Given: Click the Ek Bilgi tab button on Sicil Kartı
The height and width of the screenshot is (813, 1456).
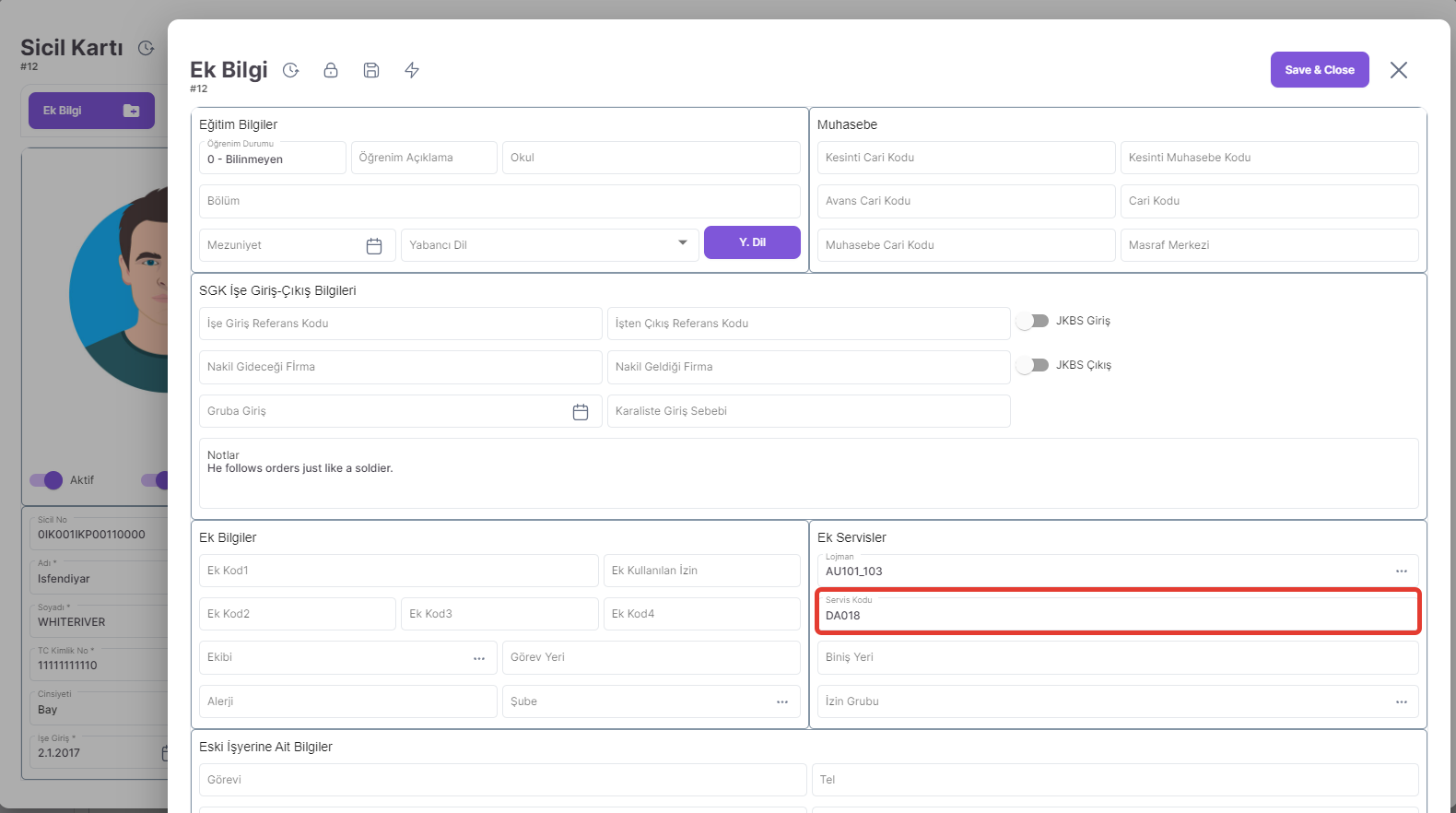Looking at the screenshot, I should pos(91,111).
